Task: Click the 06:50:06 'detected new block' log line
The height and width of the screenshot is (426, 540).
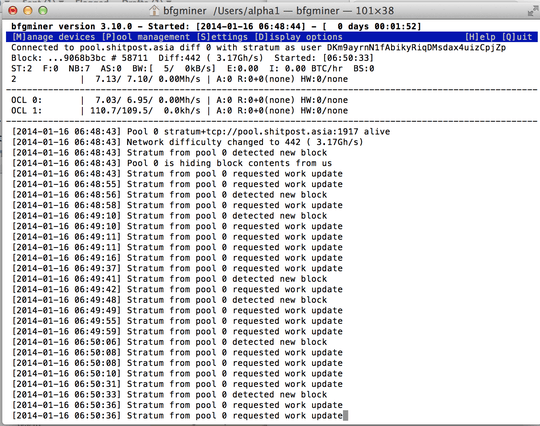Action: (x=169, y=342)
